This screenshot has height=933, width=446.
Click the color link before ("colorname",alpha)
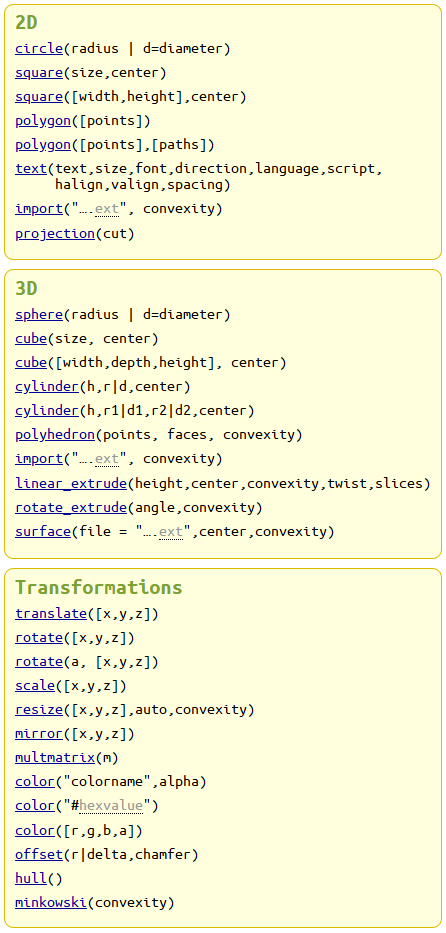35,781
